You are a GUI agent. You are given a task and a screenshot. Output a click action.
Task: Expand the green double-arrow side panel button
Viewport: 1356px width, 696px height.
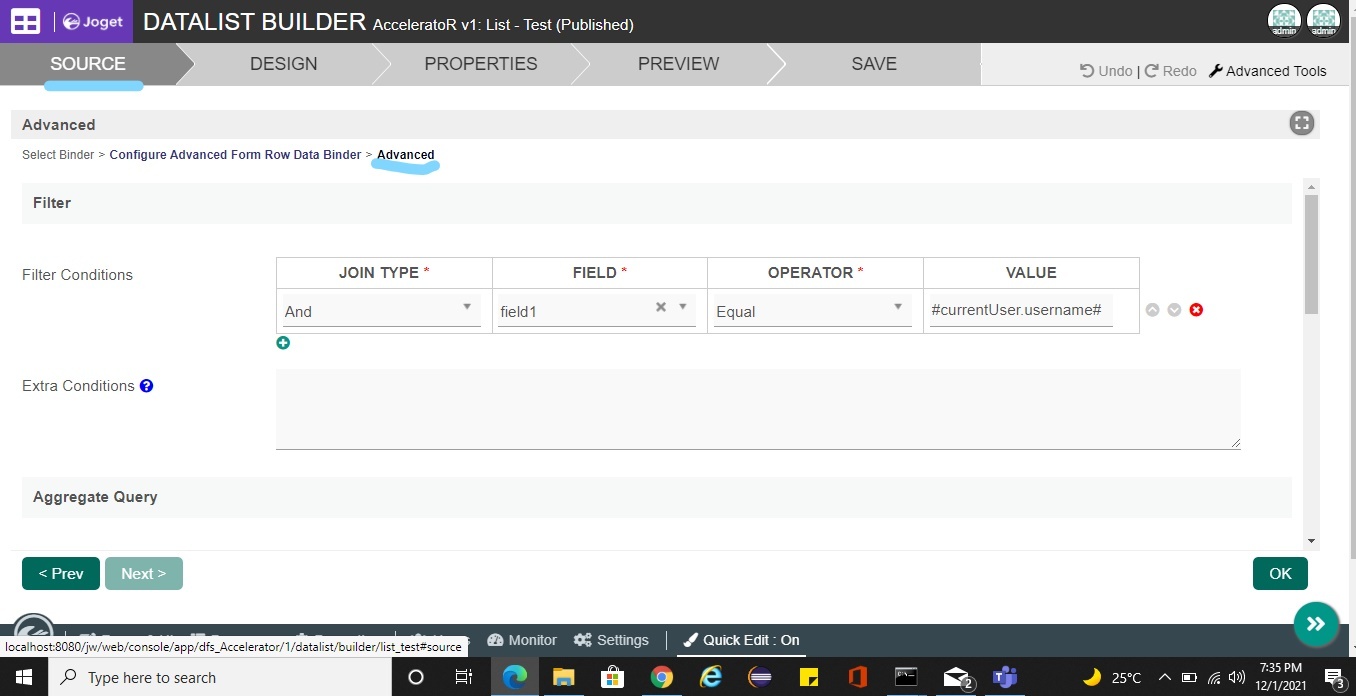(x=1315, y=624)
